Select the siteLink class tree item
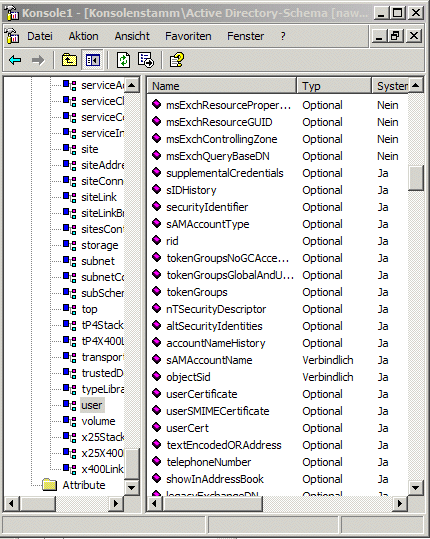 click(x=99, y=197)
